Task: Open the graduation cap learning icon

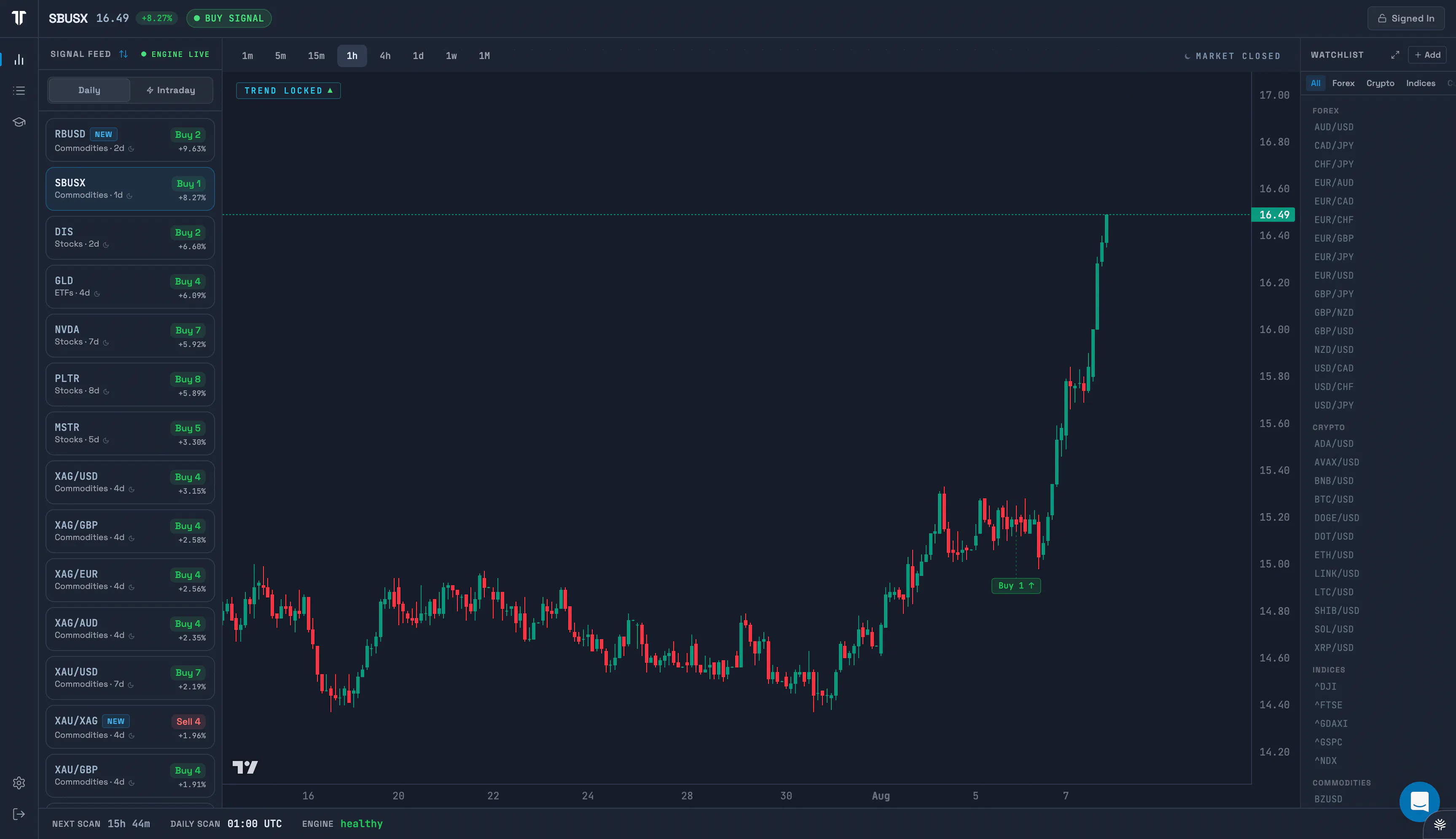Action: (x=19, y=122)
